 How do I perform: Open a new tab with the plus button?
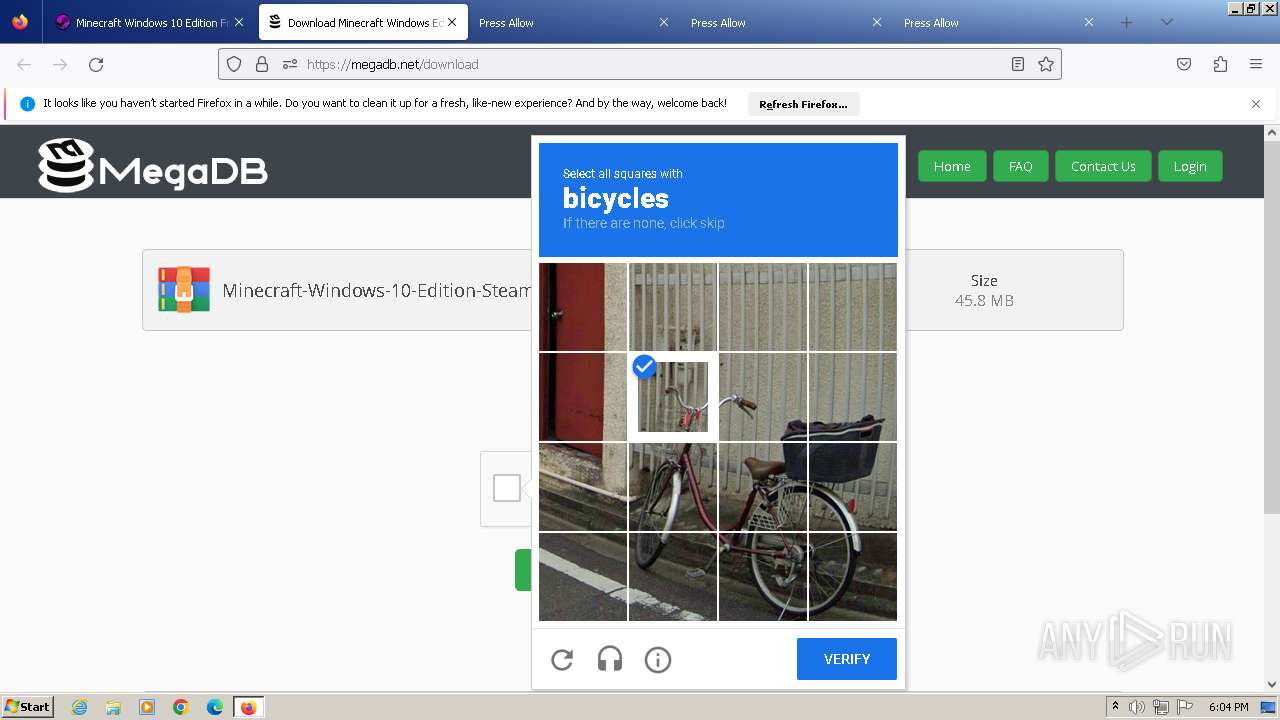tap(1126, 22)
